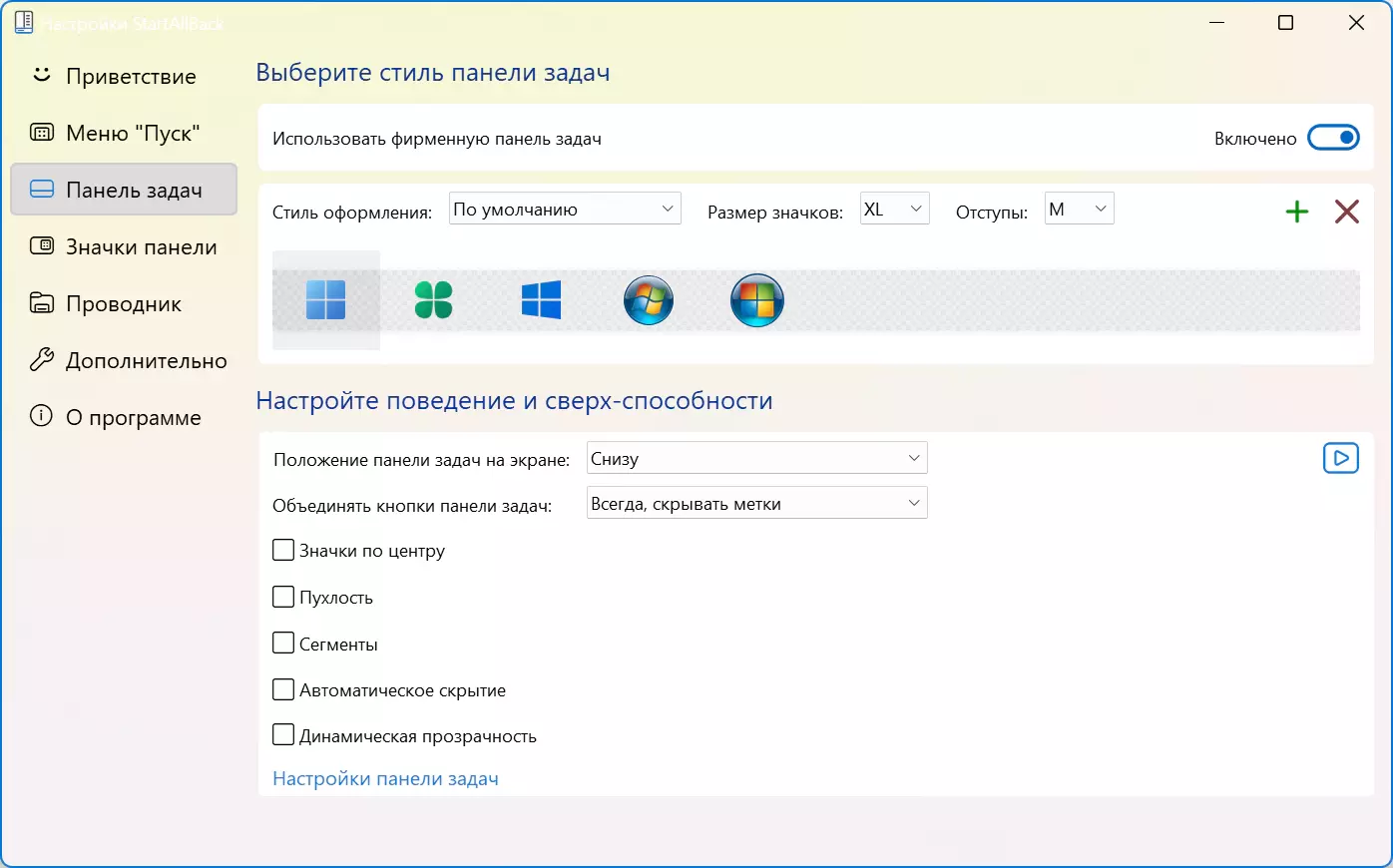The height and width of the screenshot is (868, 1393).
Task: Click the folder icon beside Проводник
Action: click(x=41, y=303)
